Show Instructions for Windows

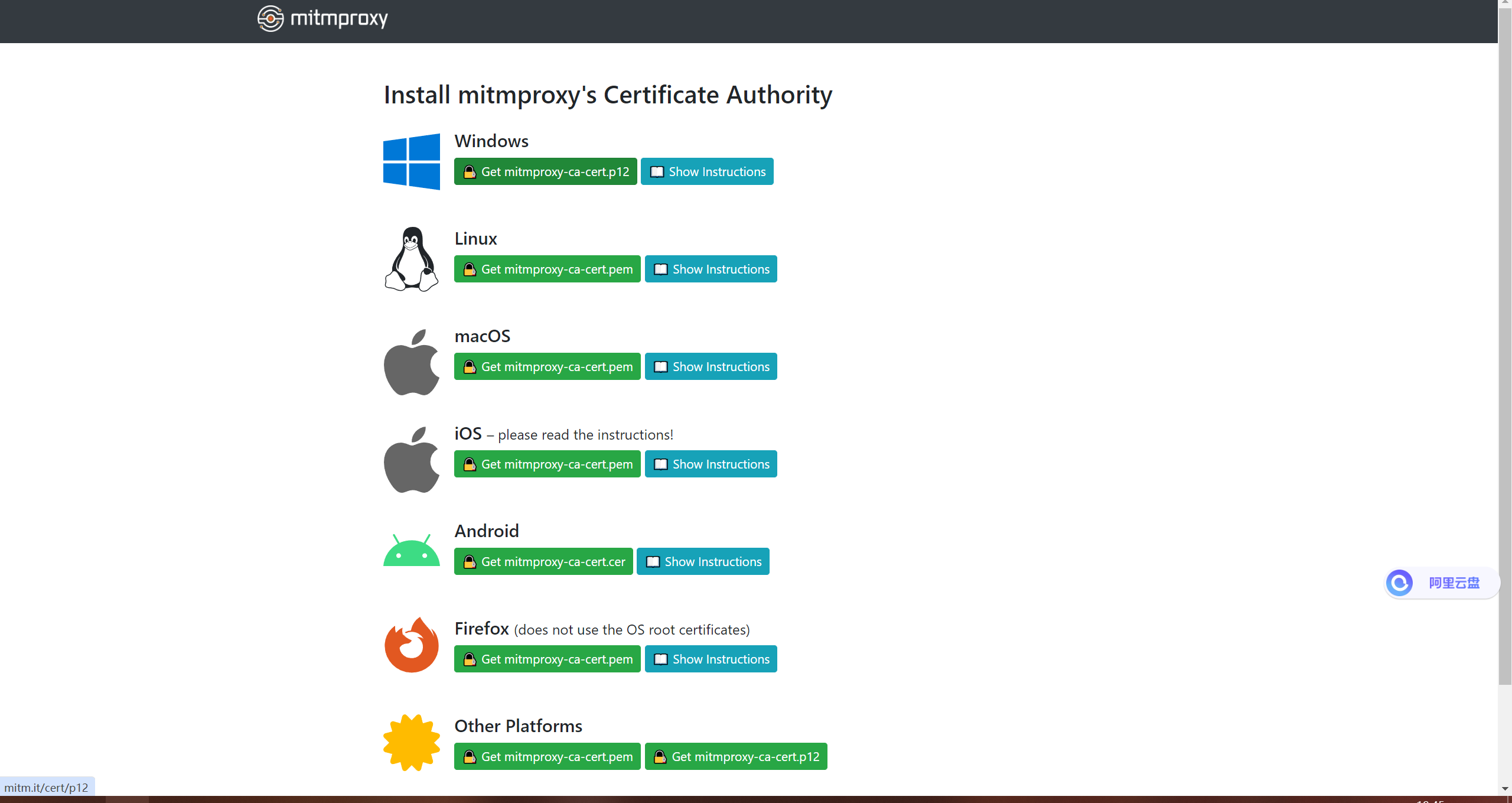pos(707,171)
